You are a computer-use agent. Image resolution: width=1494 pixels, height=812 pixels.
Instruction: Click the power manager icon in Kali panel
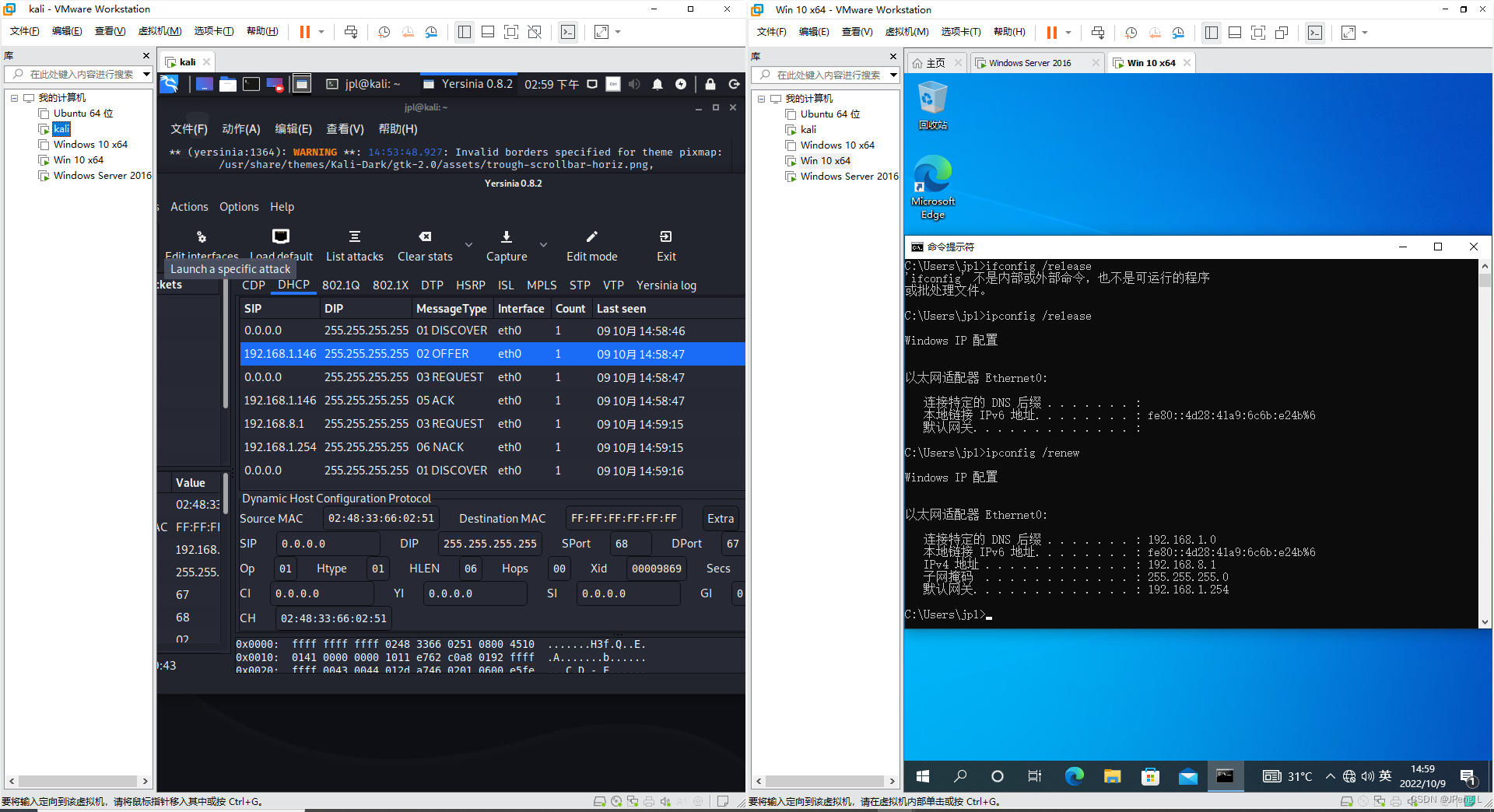[681, 84]
